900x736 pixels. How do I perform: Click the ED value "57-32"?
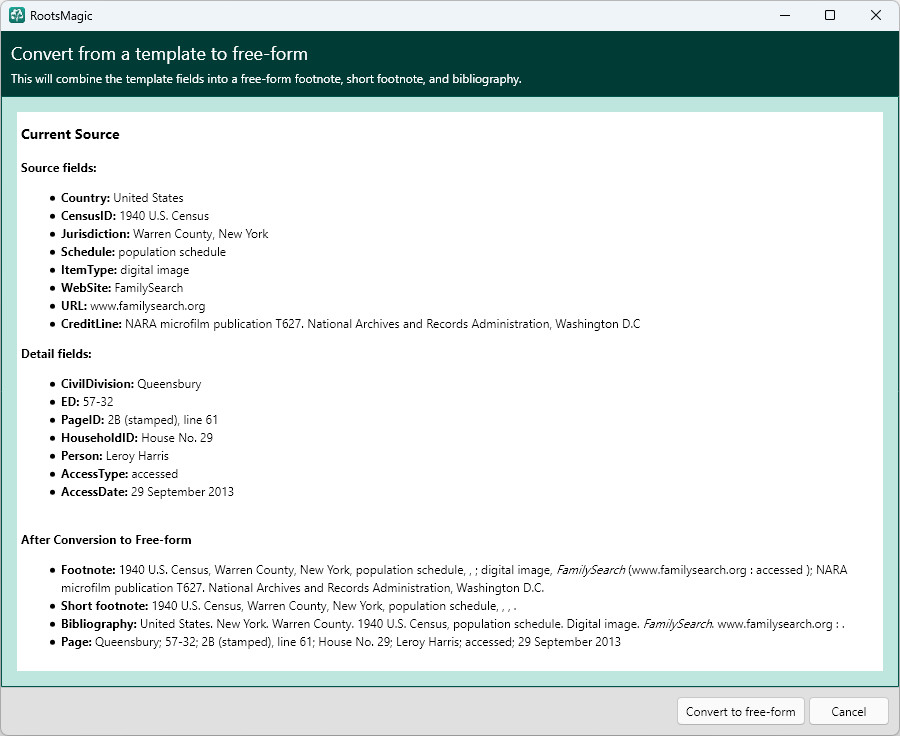[x=98, y=402]
